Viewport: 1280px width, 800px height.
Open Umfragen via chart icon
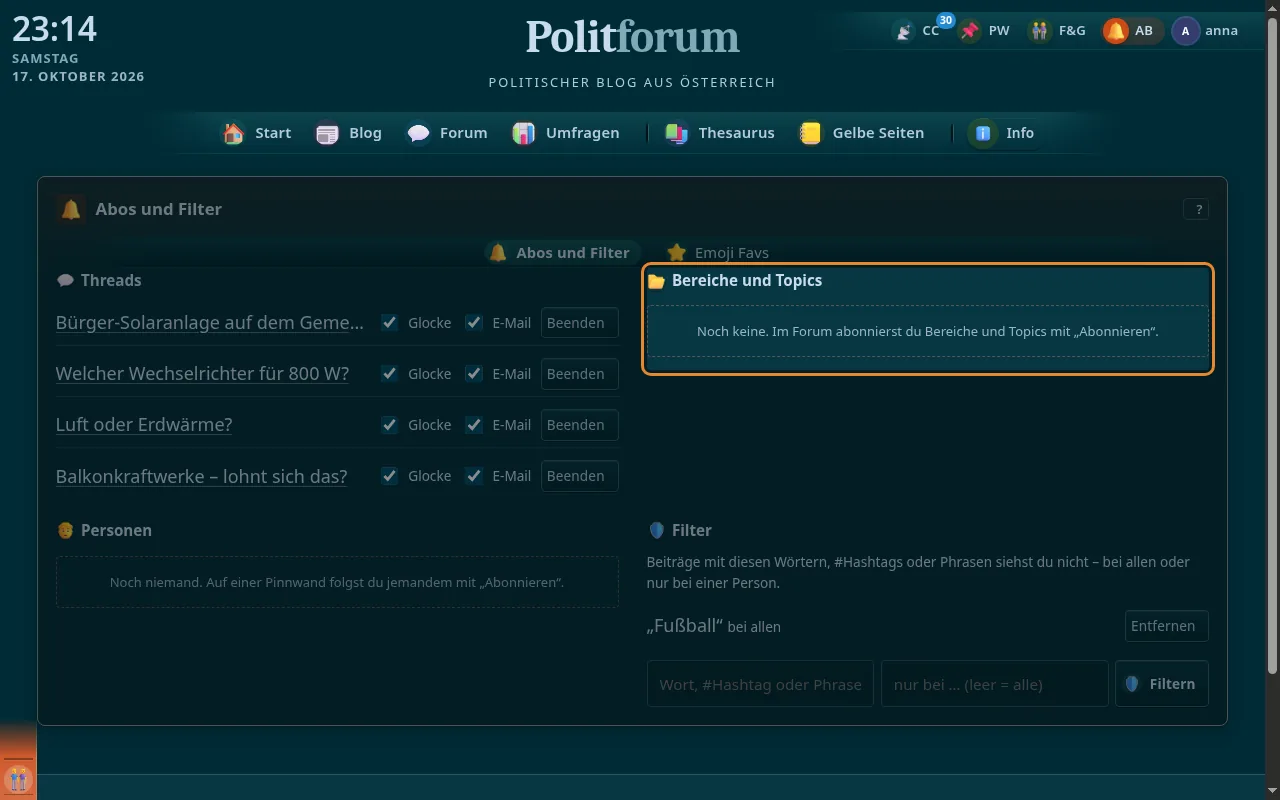pos(524,133)
